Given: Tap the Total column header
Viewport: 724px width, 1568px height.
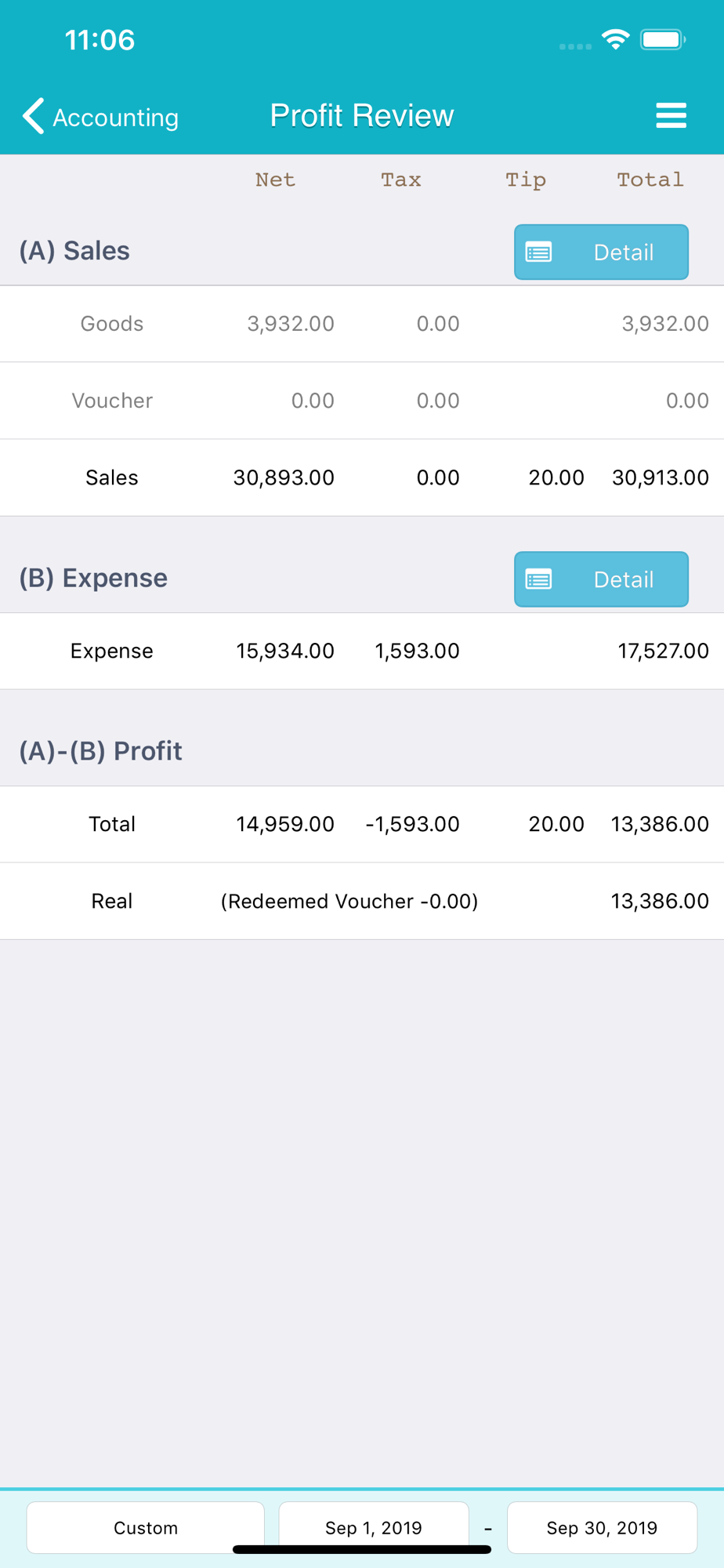Looking at the screenshot, I should coord(650,180).
